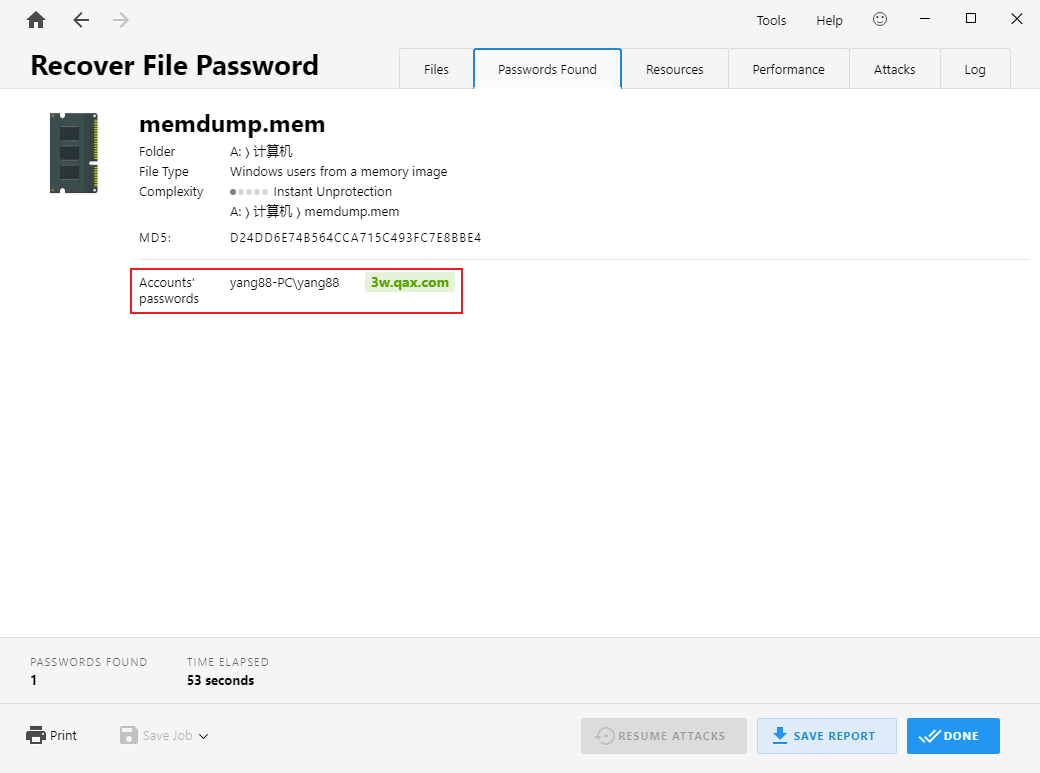Click the forward arrow navigation icon
This screenshot has width=1040, height=773.
tap(121, 20)
